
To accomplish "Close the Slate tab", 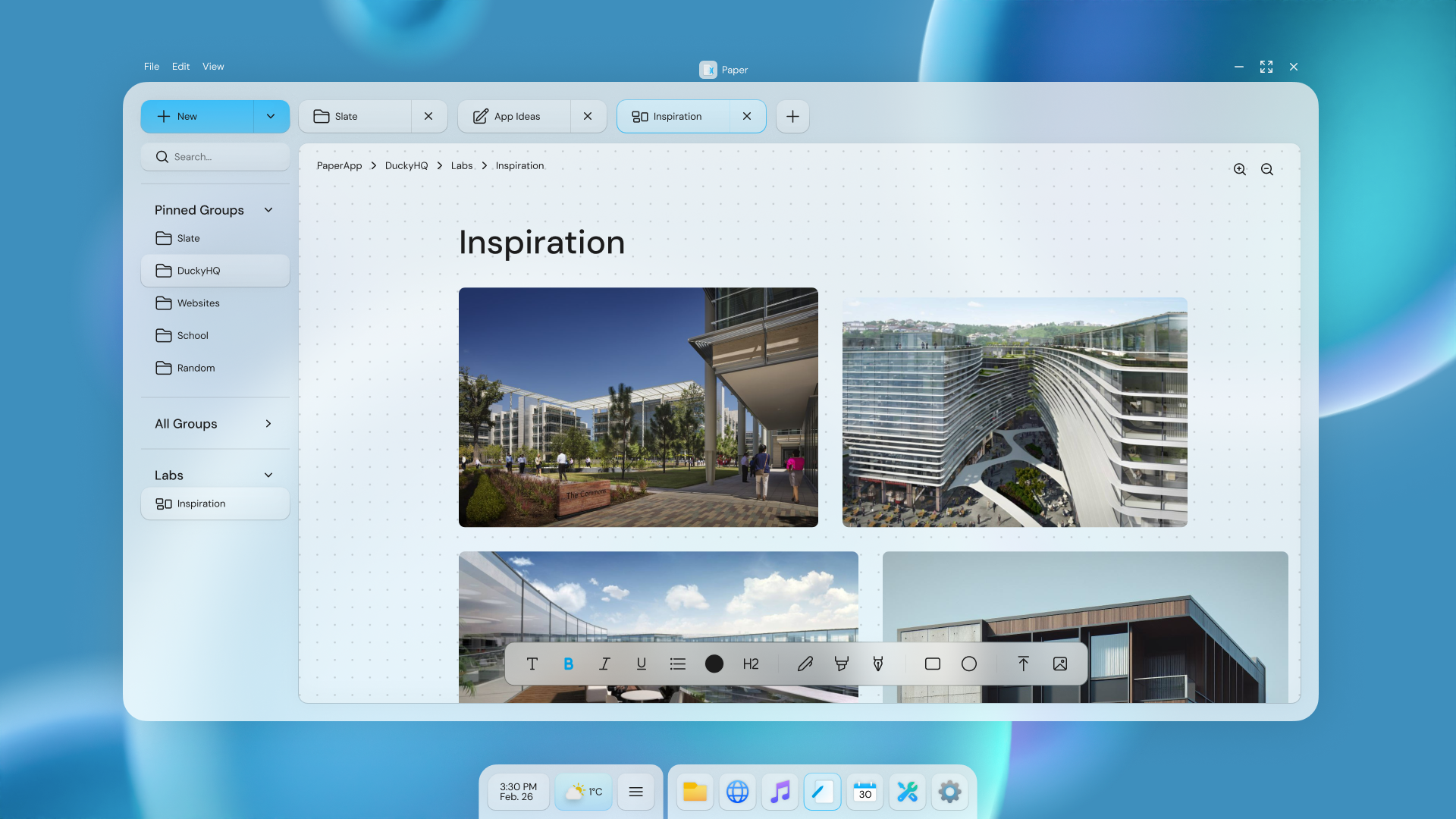I will [x=428, y=117].
